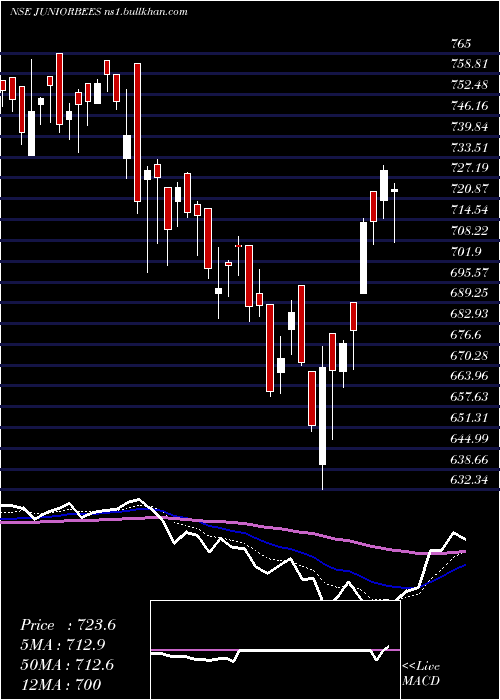Click the 739.84 axis value
The image size is (500, 700).
tap(469, 126)
